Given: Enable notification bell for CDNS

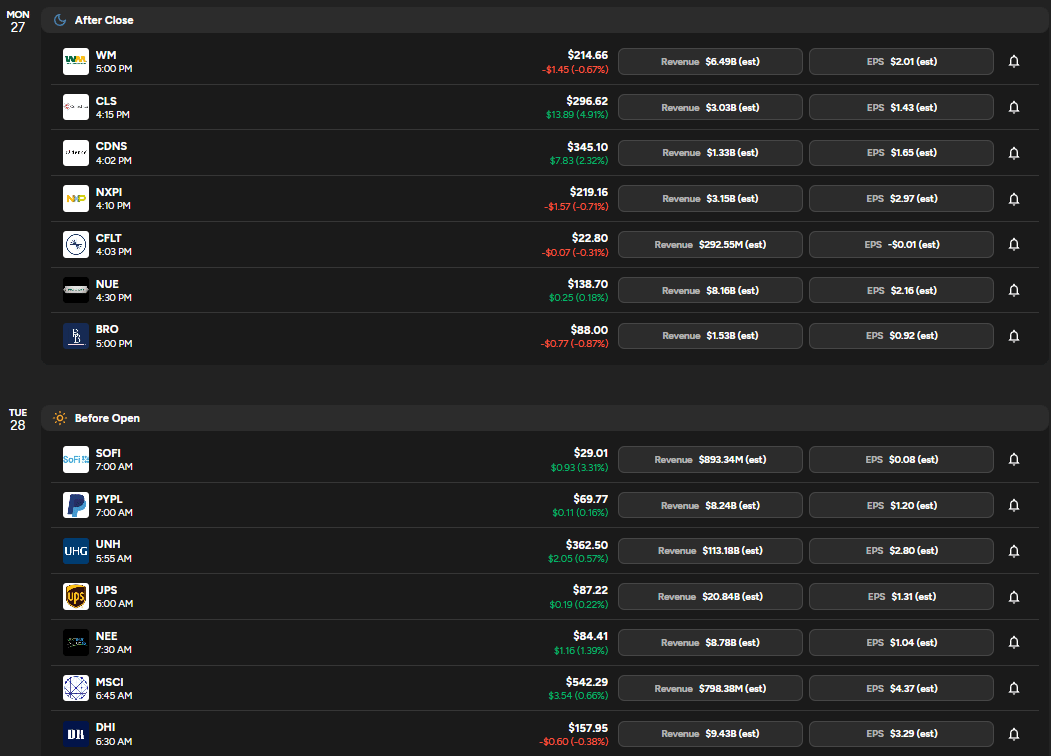Looking at the screenshot, I should coord(1013,153).
